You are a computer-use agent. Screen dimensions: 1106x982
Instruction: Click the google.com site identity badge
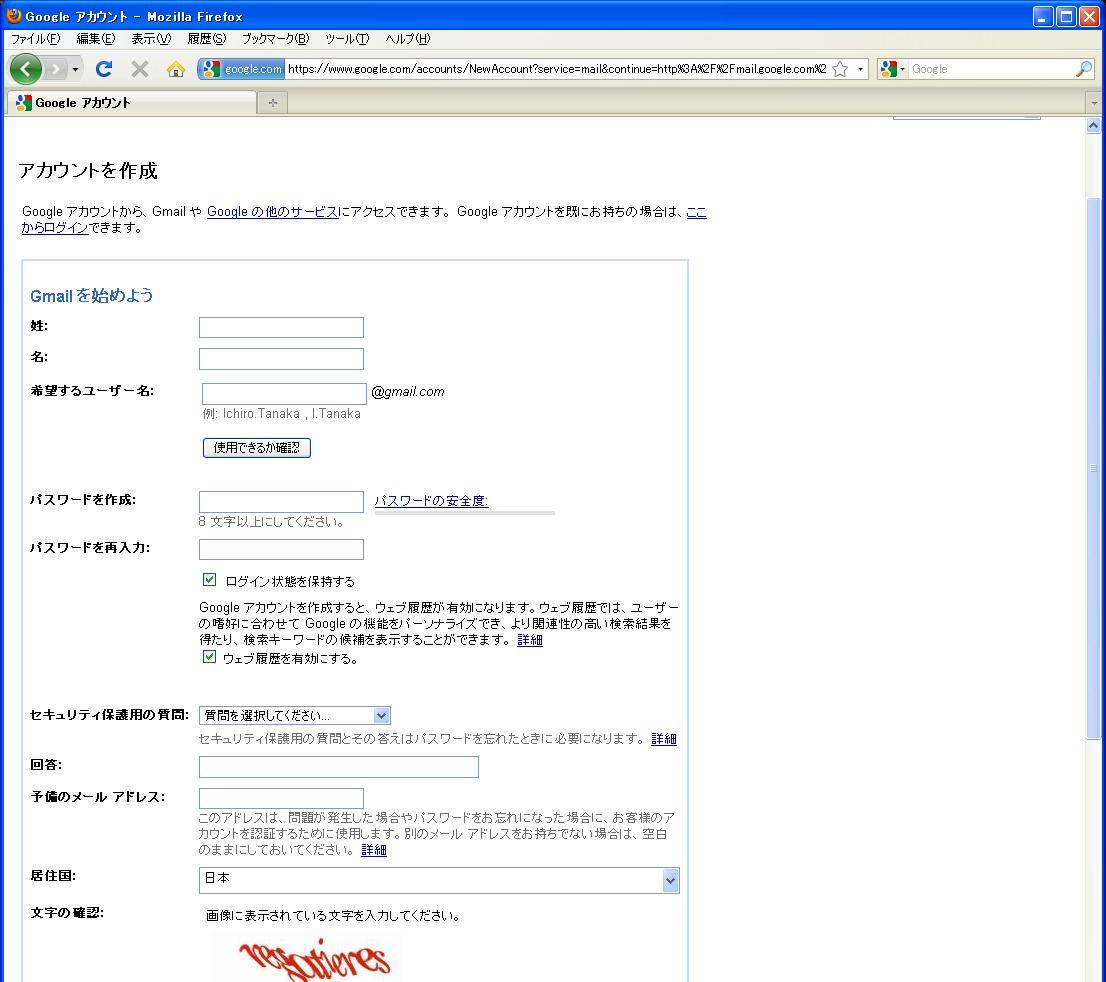[x=241, y=69]
